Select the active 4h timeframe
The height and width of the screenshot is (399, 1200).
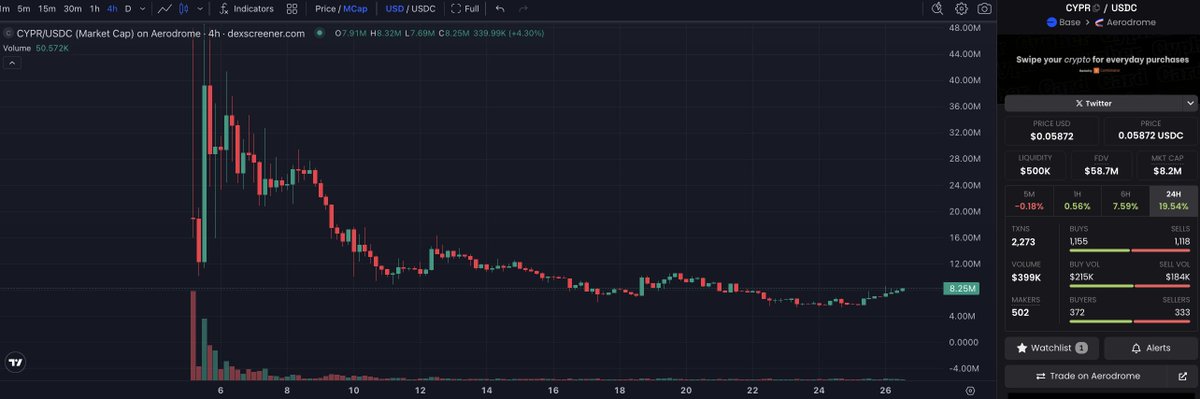112,8
